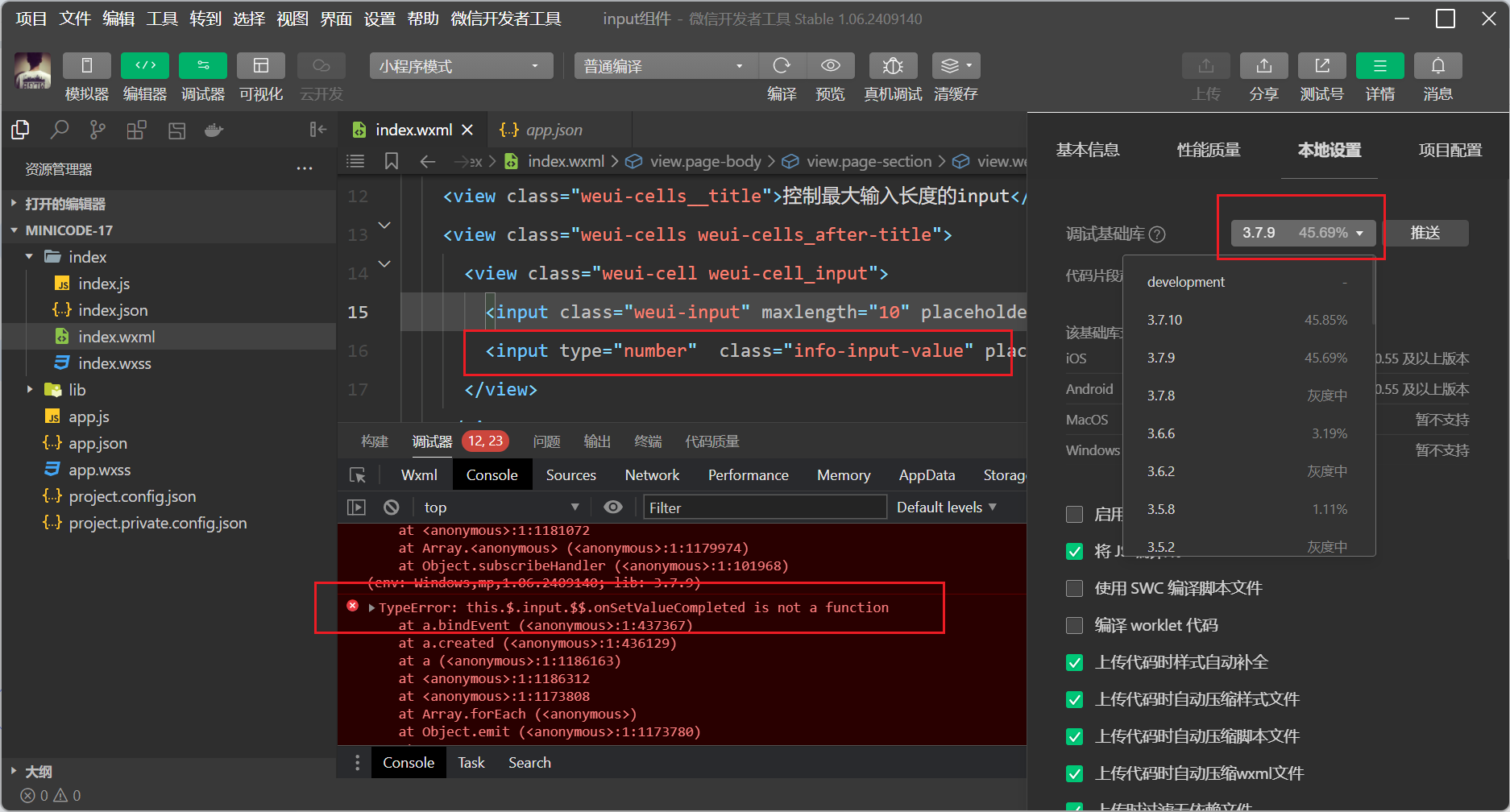Viewport: 1510px width, 812px height.
Task: Open the test account (测试号) icon
Action: tap(1322, 65)
